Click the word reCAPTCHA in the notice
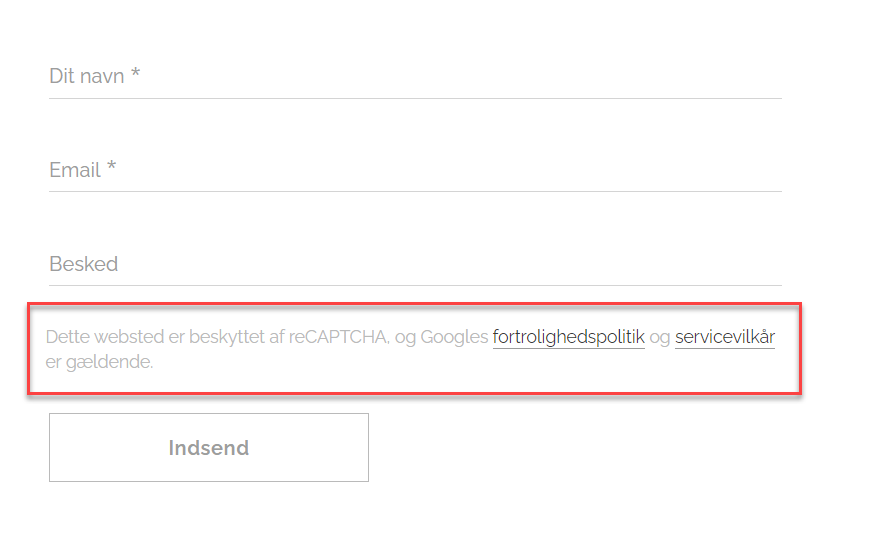The width and height of the screenshot is (891, 533). tap(338, 337)
